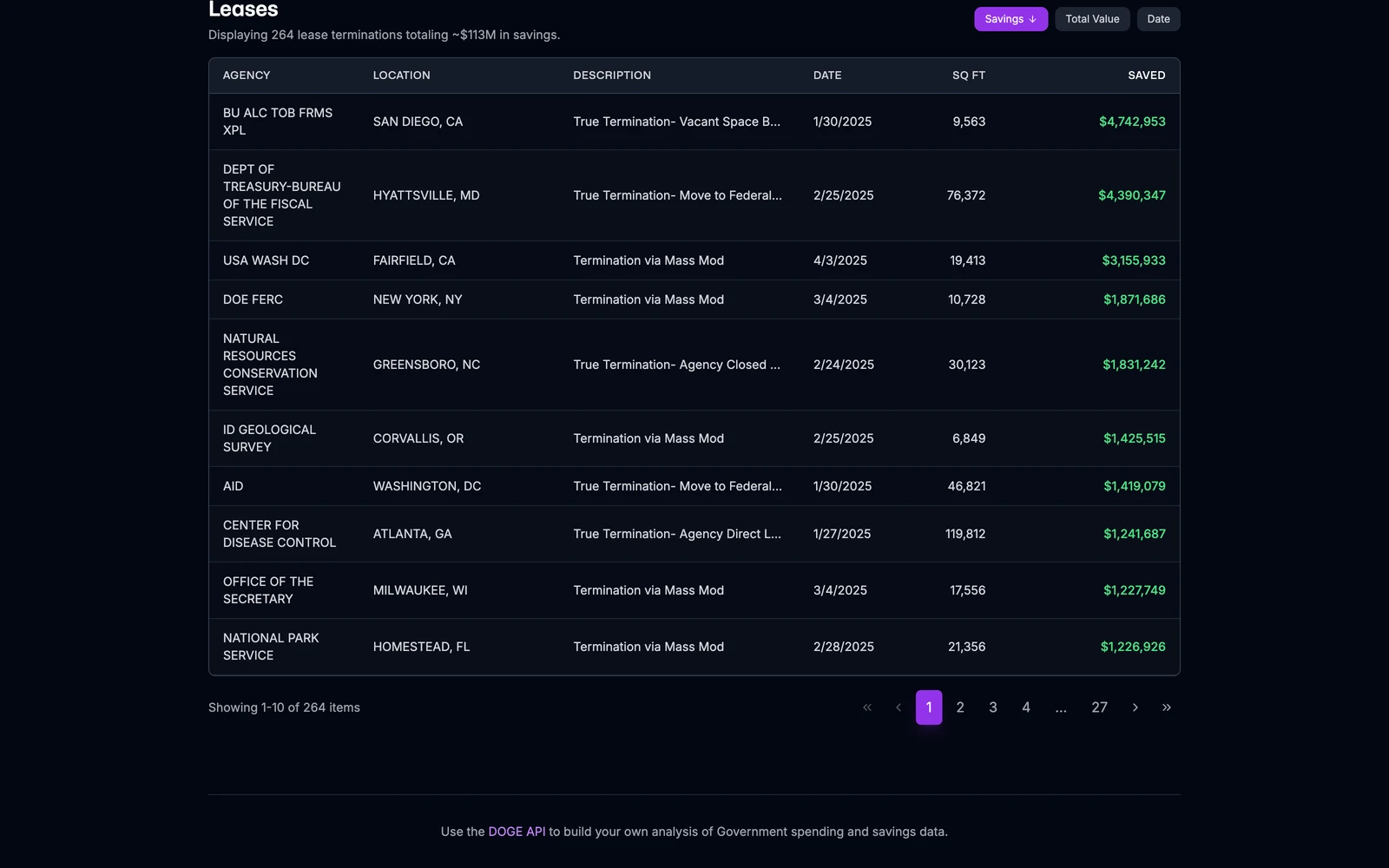Click the $4,742,953 saved amount
The width and height of the screenshot is (1389, 868).
[x=1132, y=122]
